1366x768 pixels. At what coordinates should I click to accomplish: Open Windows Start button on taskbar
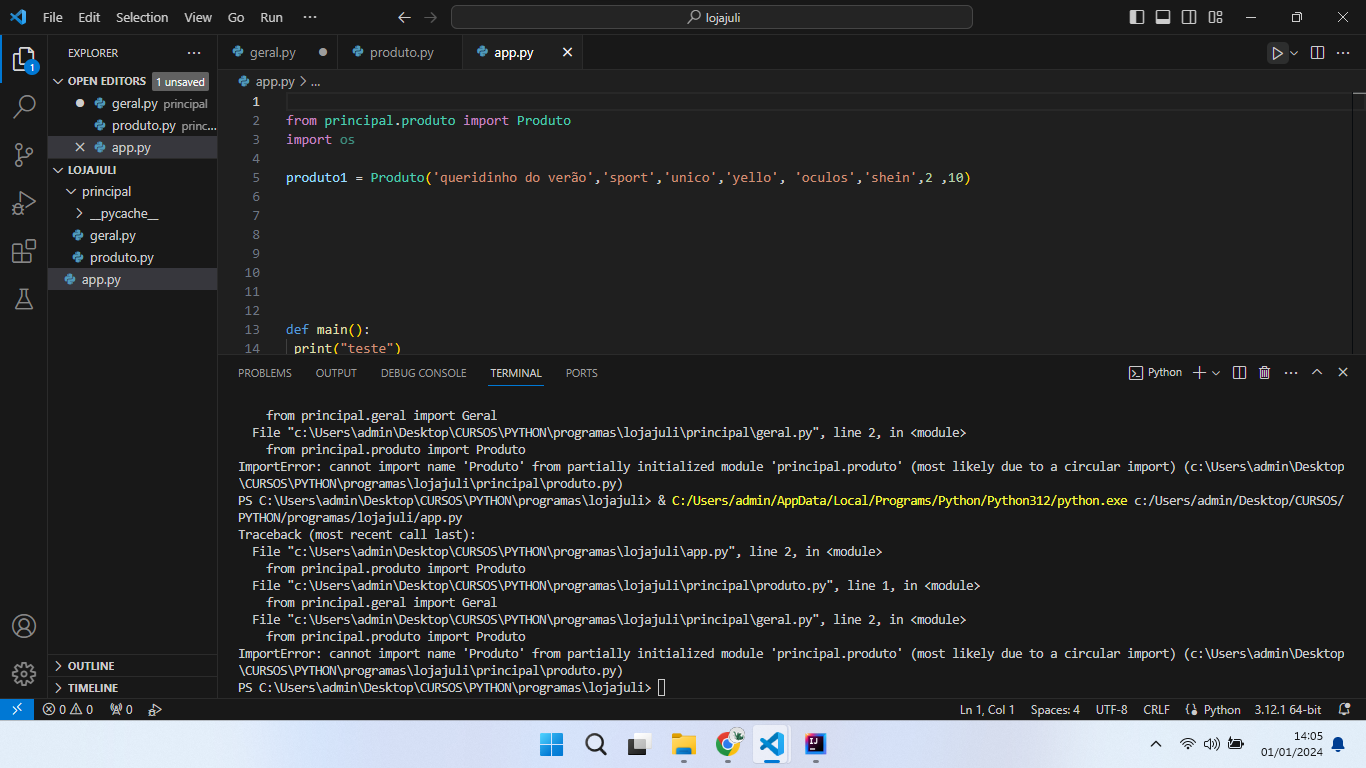coord(551,744)
